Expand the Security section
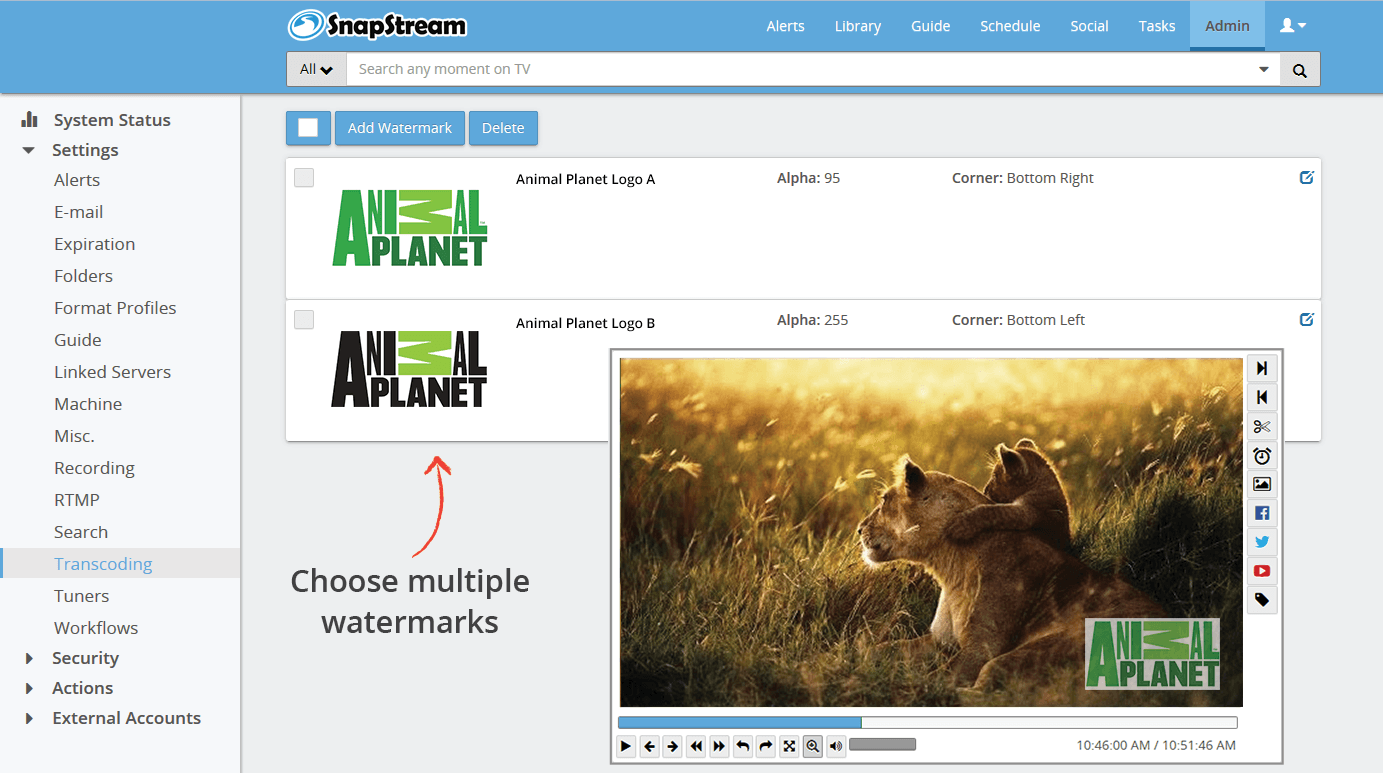Screen dimensions: 1383x773 coord(29,658)
